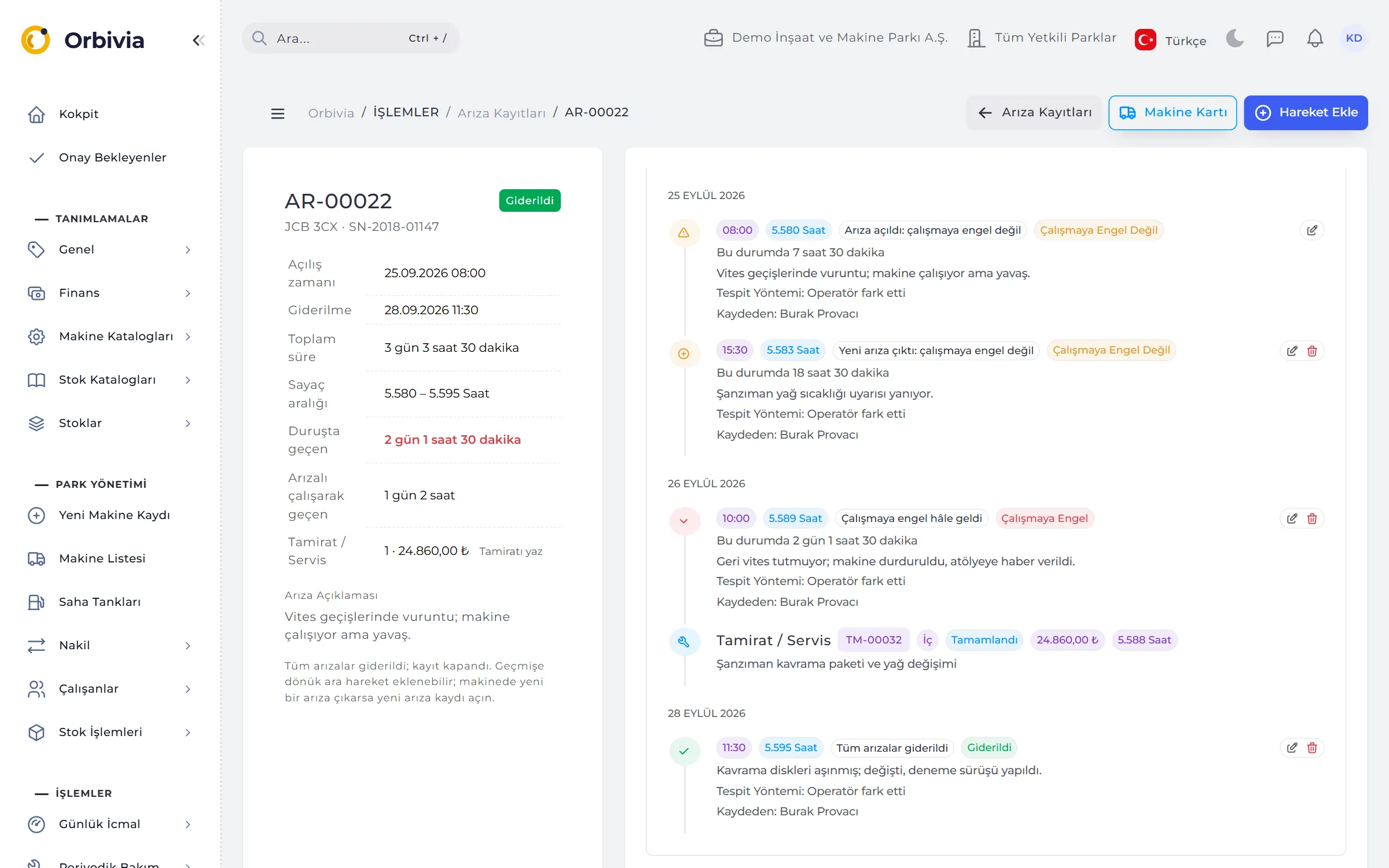Click the Orbivia logo
The height and width of the screenshot is (868, 1389).
[83, 40]
